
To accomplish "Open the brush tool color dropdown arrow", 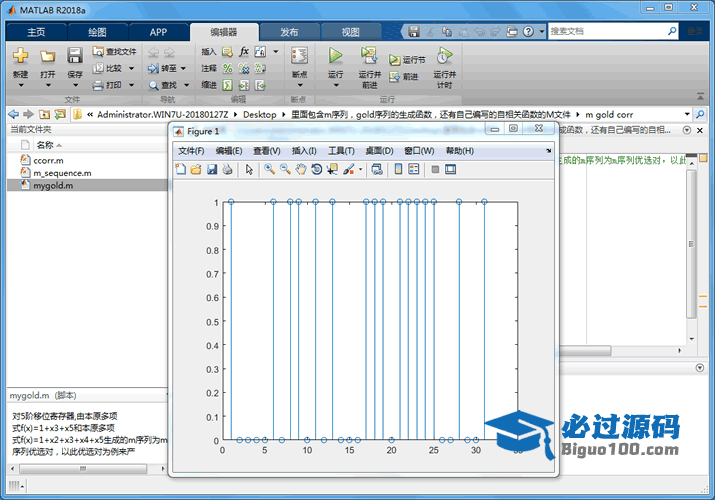I will click(360, 169).
